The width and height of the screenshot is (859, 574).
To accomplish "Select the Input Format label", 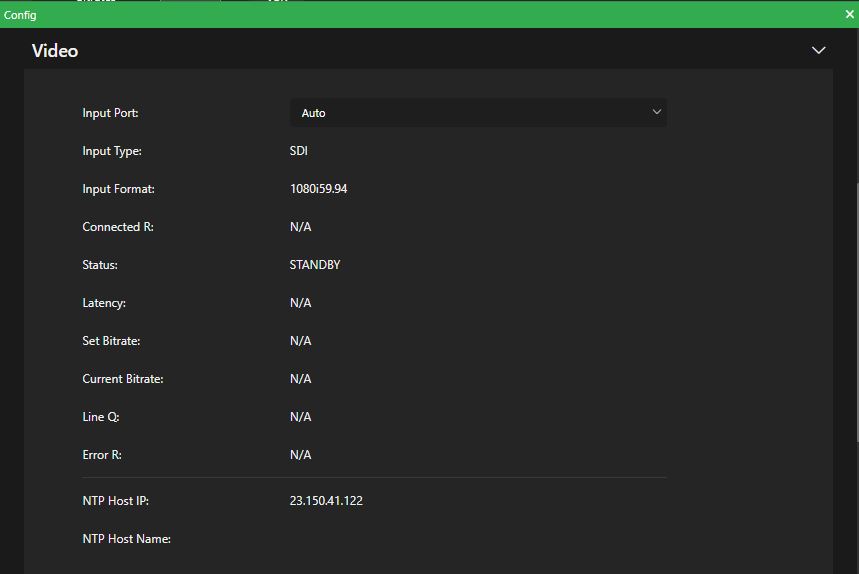I will coord(118,189).
